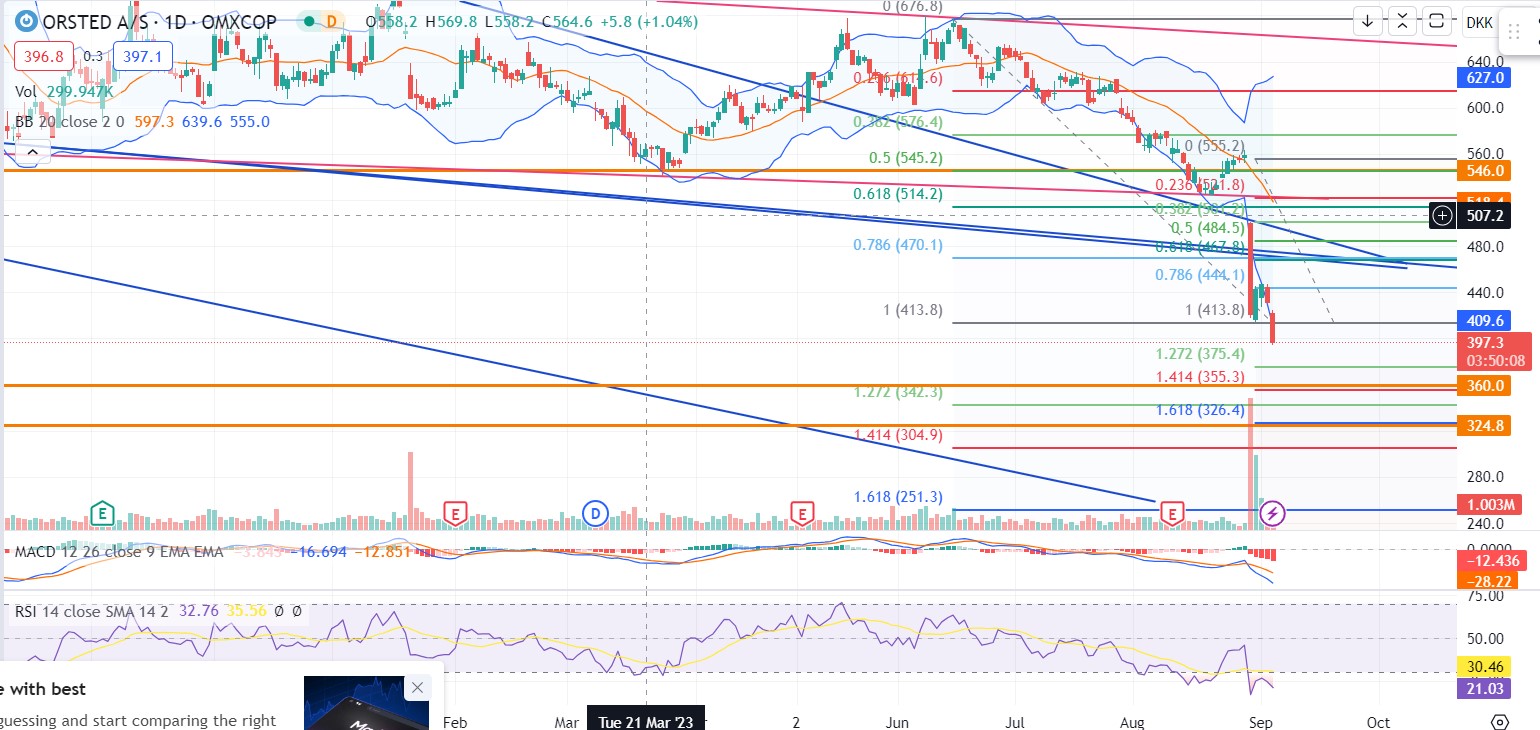
Task: Select the 1.618 (251.3) Fibonacci label
Action: tap(898, 497)
